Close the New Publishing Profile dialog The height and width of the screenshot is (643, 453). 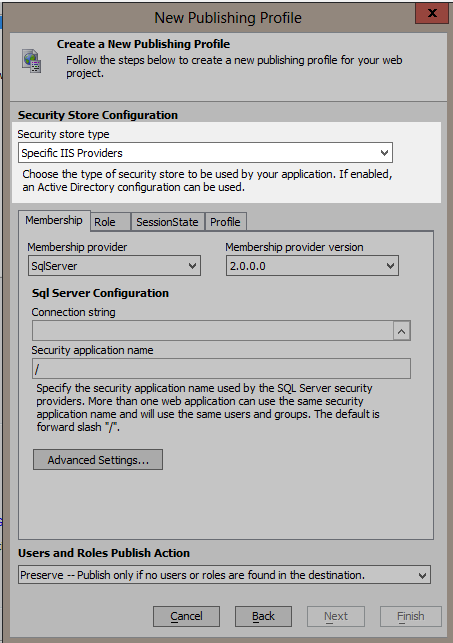coord(431,13)
